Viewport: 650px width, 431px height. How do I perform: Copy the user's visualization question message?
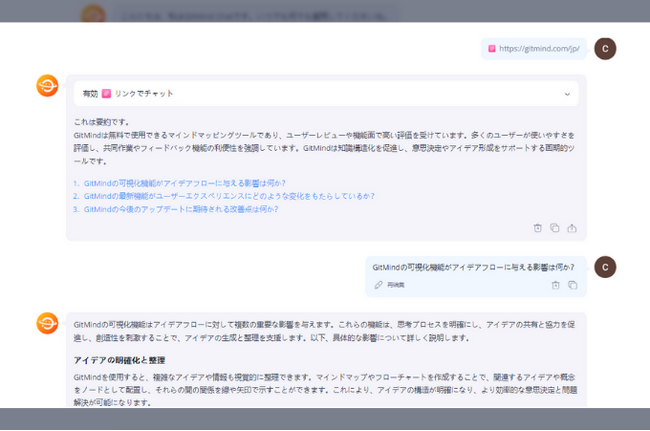tap(572, 285)
